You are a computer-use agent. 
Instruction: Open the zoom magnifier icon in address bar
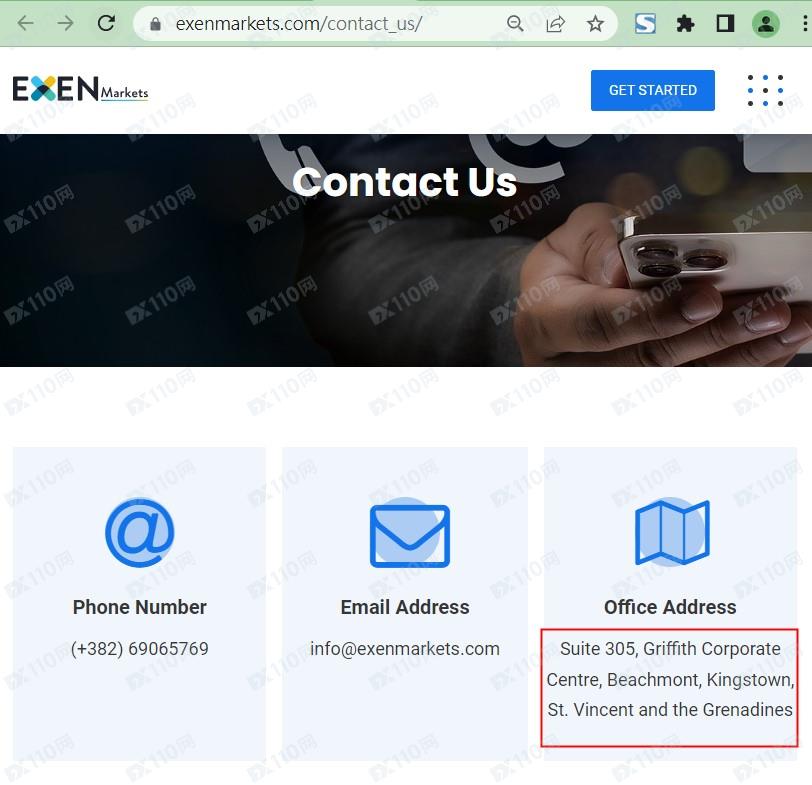[515, 24]
